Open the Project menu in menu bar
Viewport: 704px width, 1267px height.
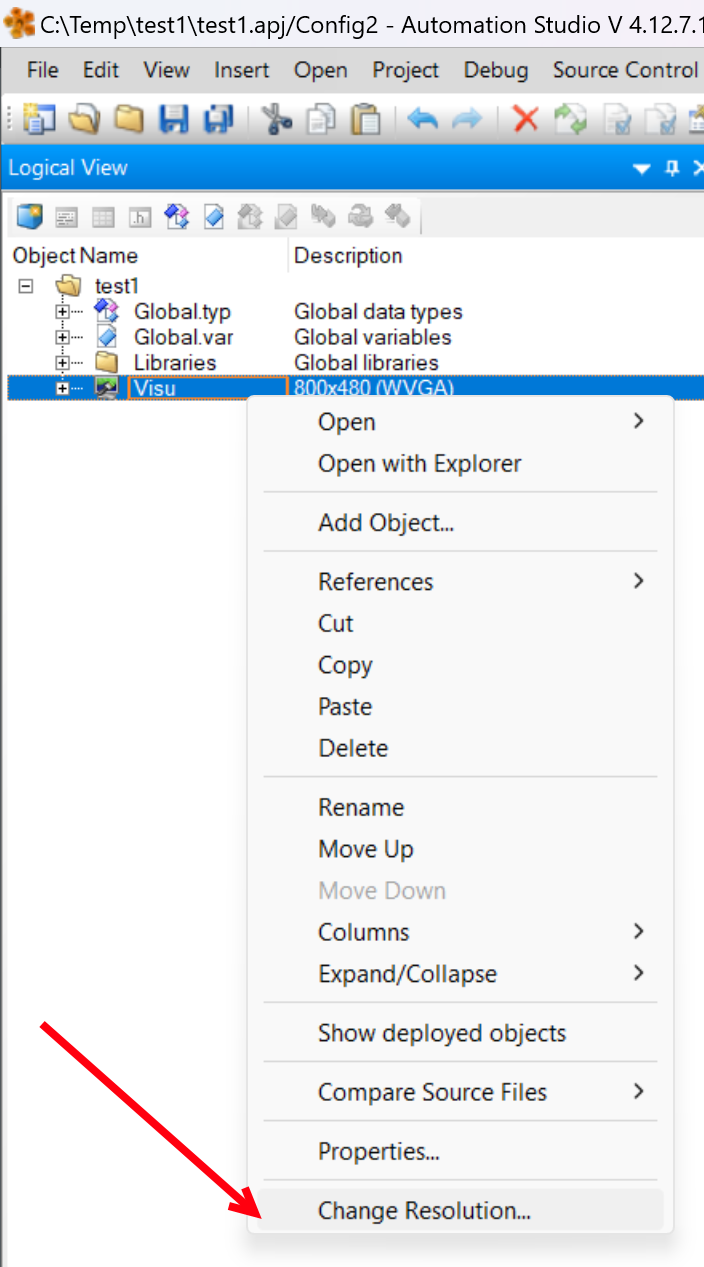point(405,70)
